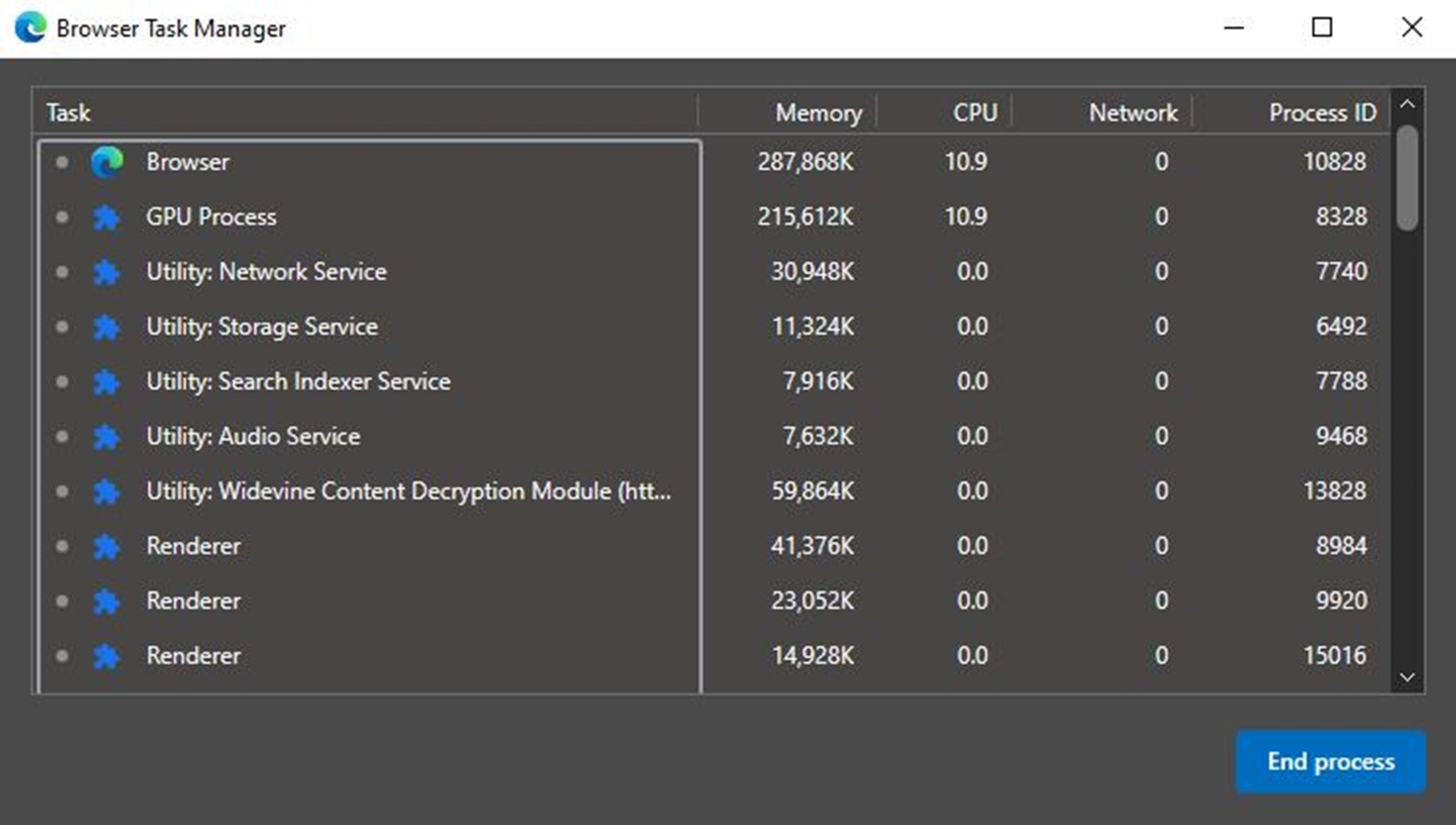Click the GPU Process puzzle-piece icon
This screenshot has height=825, width=1456.
click(x=108, y=216)
